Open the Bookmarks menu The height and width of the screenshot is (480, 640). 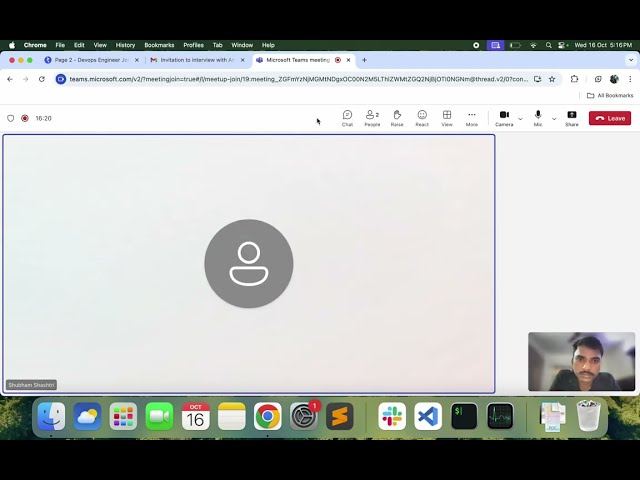[x=159, y=45]
